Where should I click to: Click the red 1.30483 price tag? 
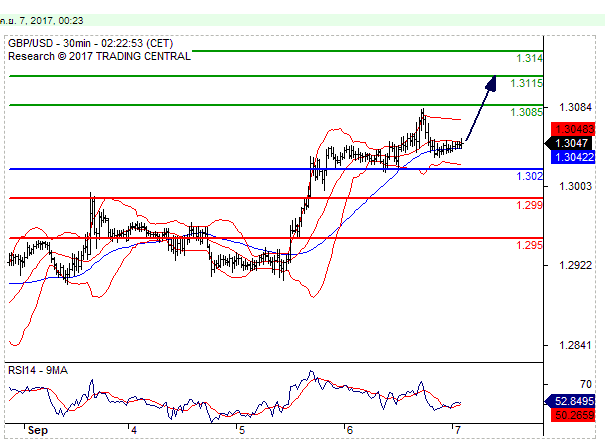[573, 129]
